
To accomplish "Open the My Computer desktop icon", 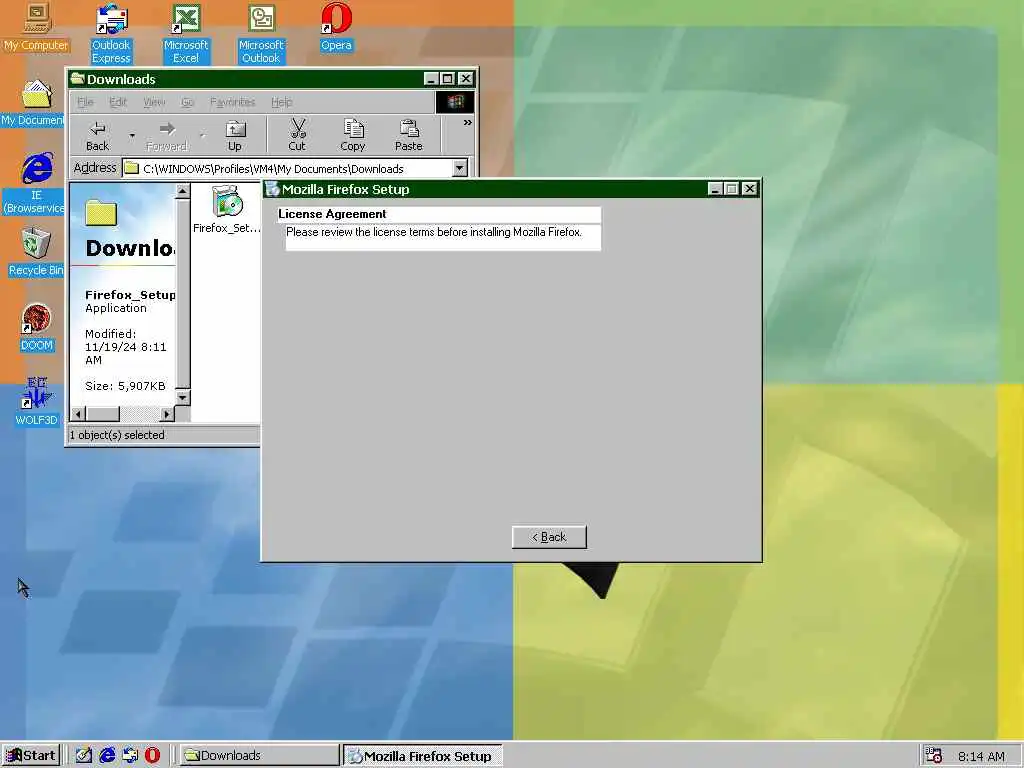I will 36,26.
